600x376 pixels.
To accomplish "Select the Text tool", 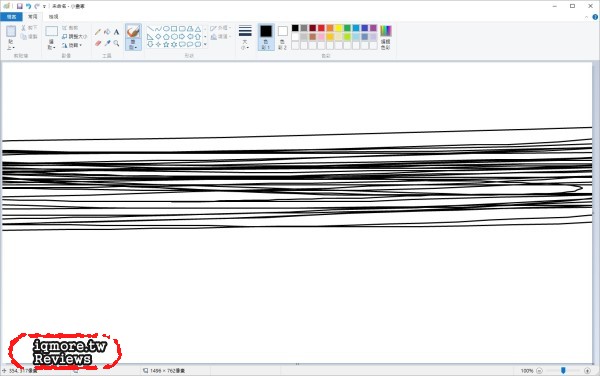I will 116,32.
